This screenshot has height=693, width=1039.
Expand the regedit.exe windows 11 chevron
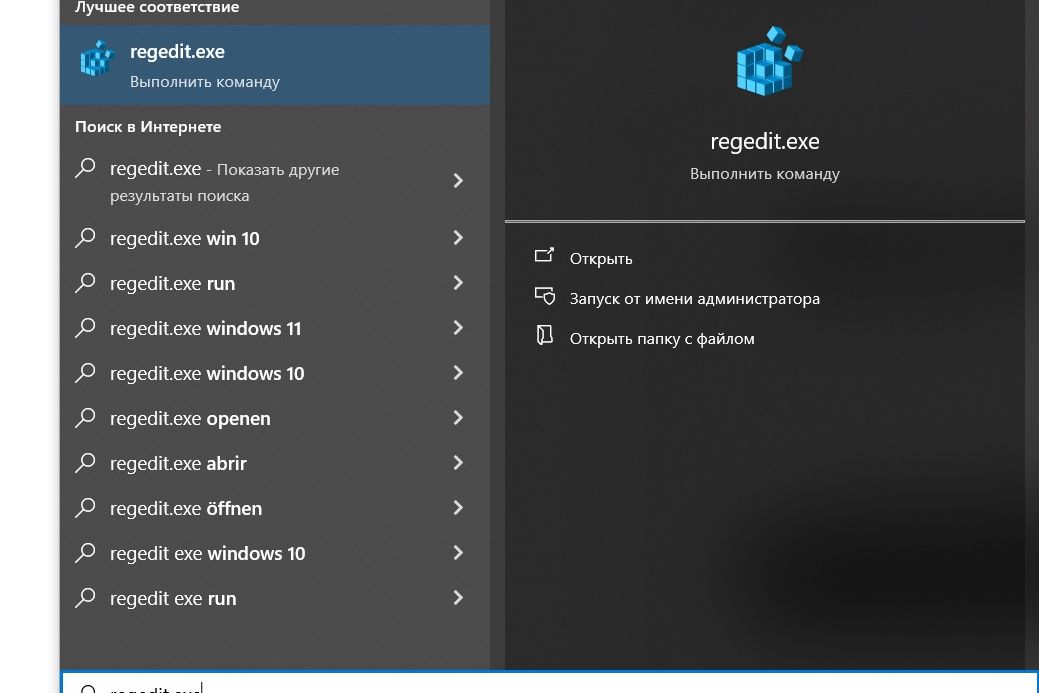click(x=458, y=328)
